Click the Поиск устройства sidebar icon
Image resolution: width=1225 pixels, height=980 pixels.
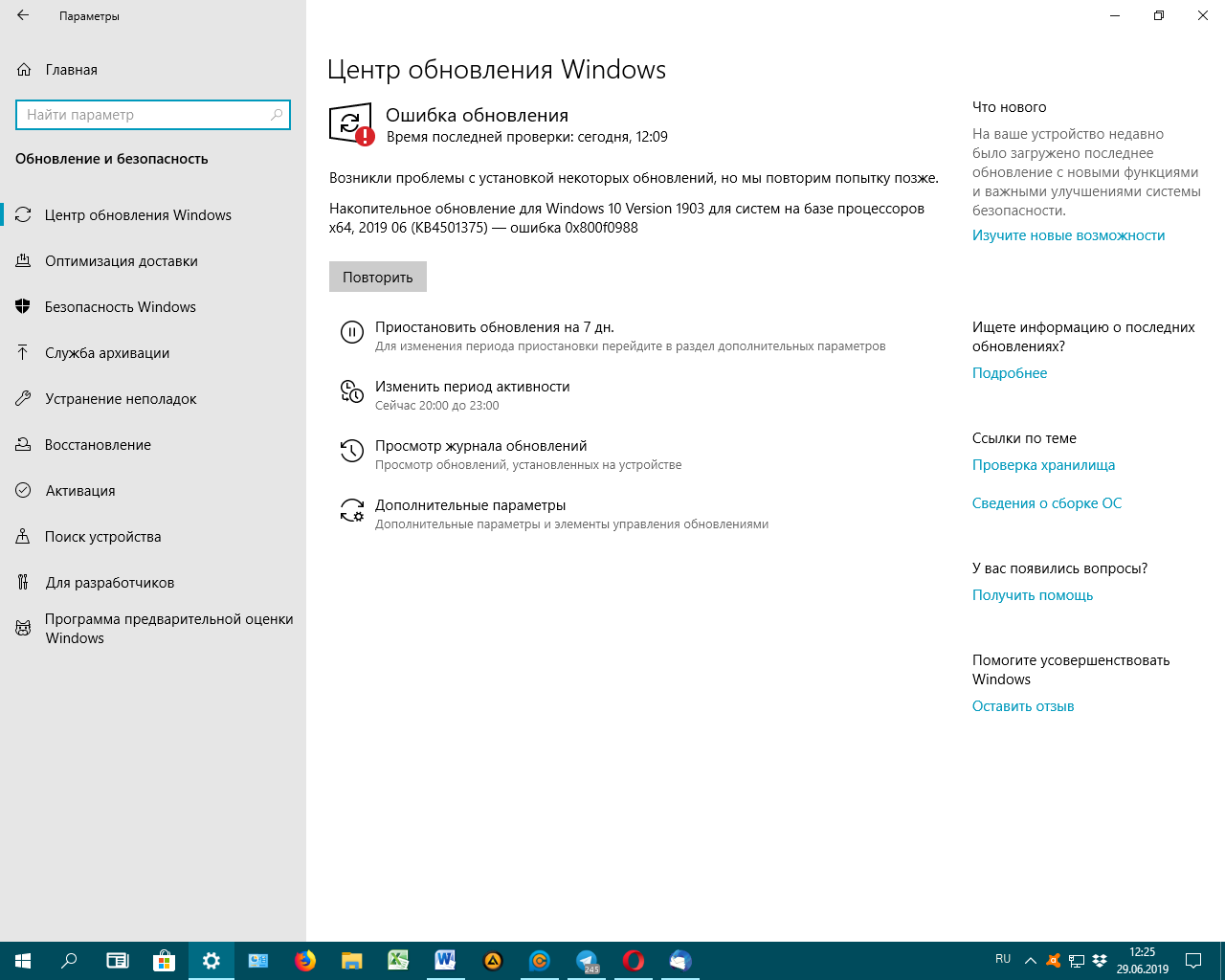(23, 537)
